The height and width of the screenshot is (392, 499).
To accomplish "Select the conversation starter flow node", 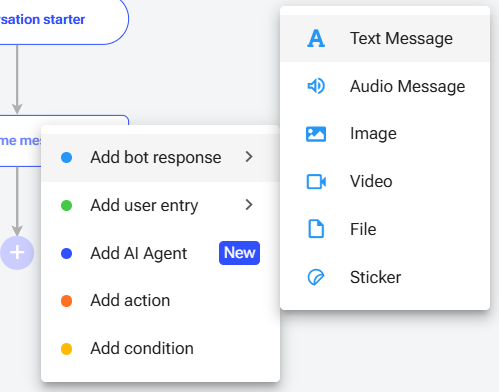I will point(64,21).
